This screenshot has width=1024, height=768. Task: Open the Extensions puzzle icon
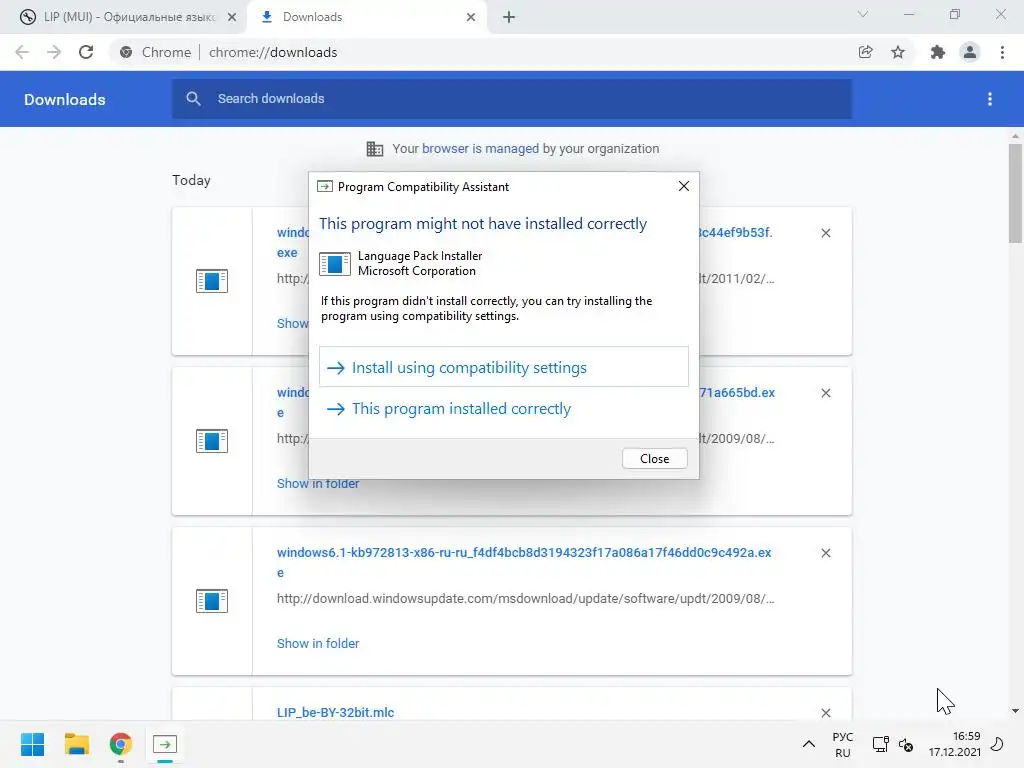click(x=938, y=52)
